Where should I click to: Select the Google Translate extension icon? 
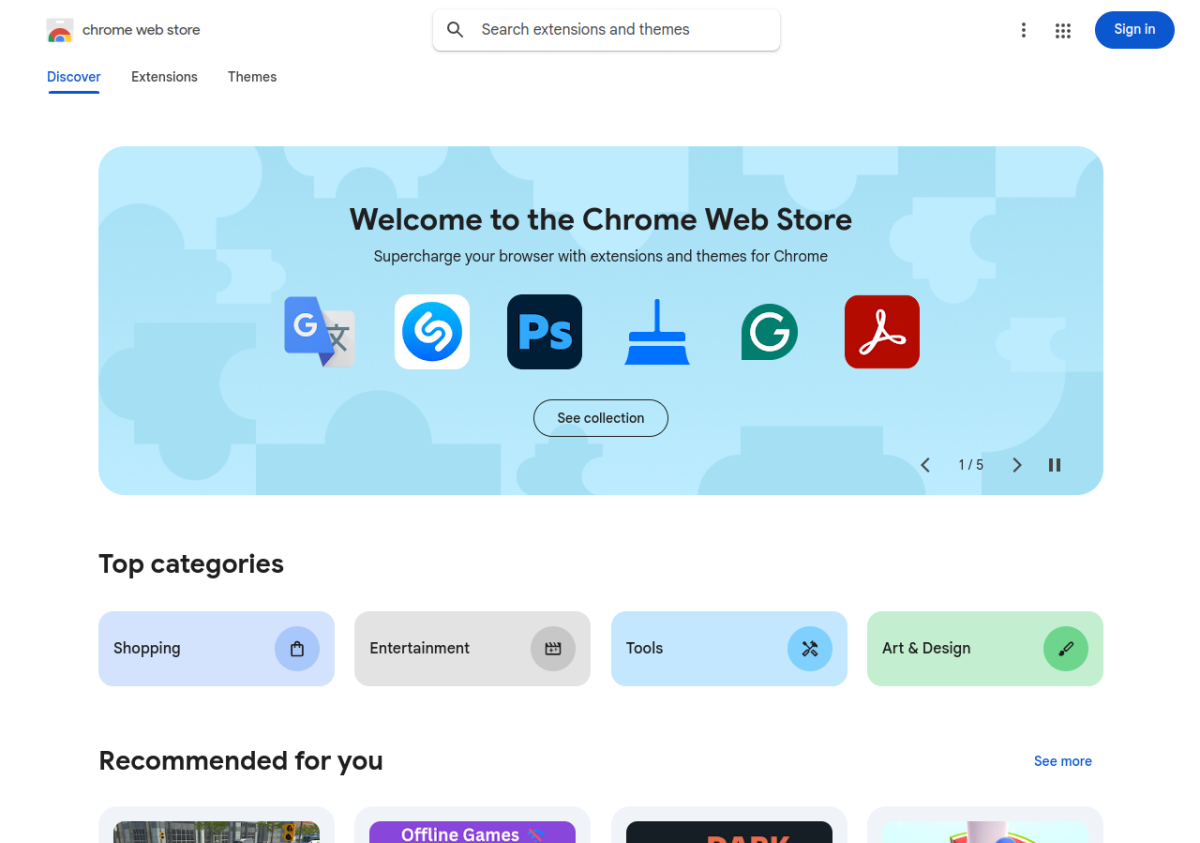coord(320,332)
